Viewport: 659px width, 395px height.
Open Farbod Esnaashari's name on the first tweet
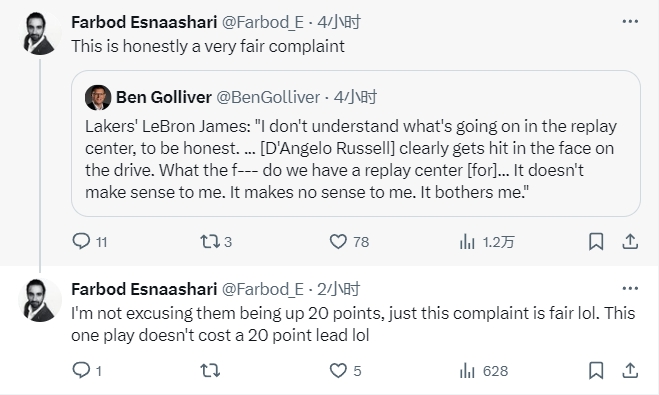[x=144, y=22]
